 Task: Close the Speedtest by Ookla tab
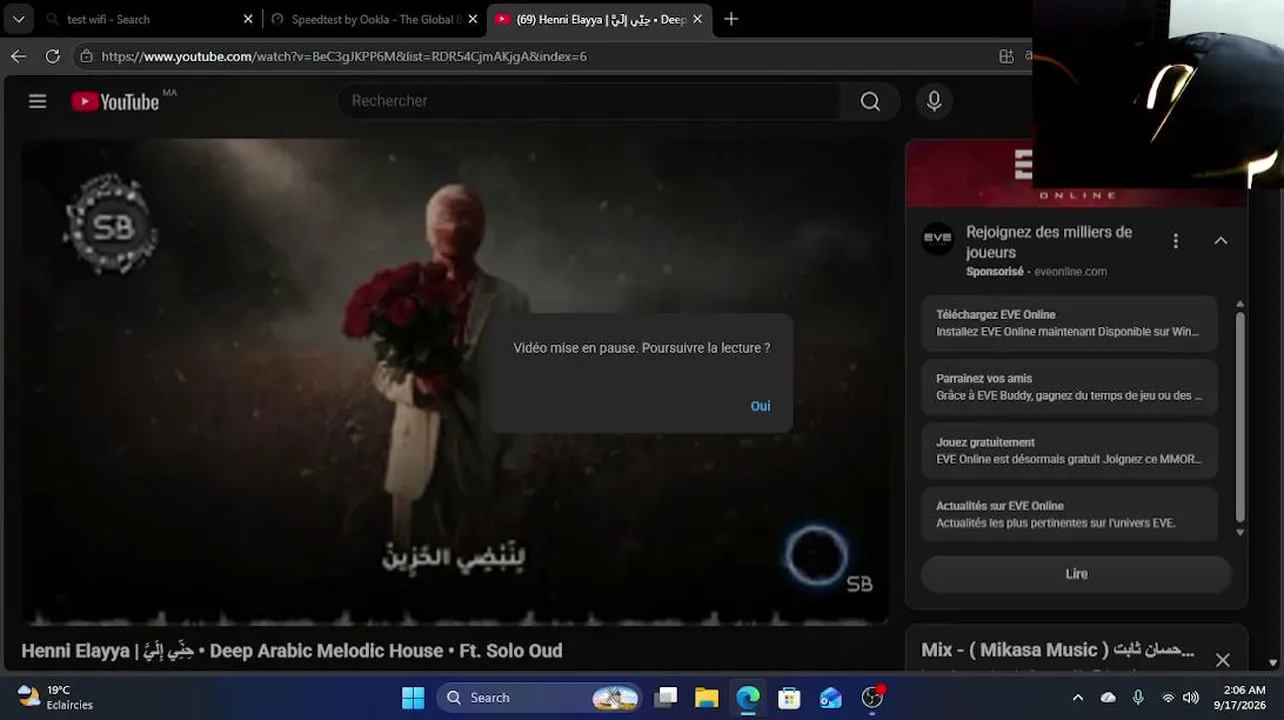click(x=473, y=19)
